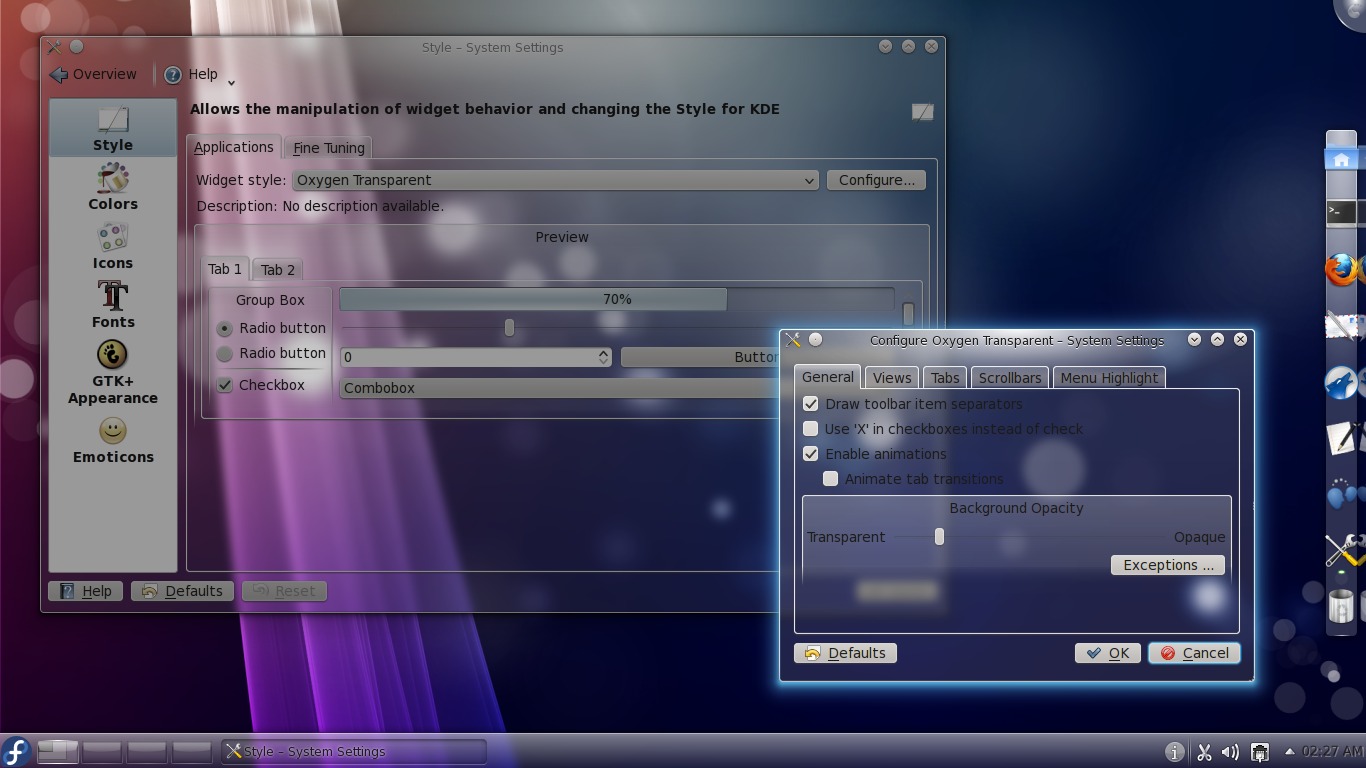The width and height of the screenshot is (1366, 768).
Task: Show hidden system tray icons arrow
Action: click(1289, 752)
